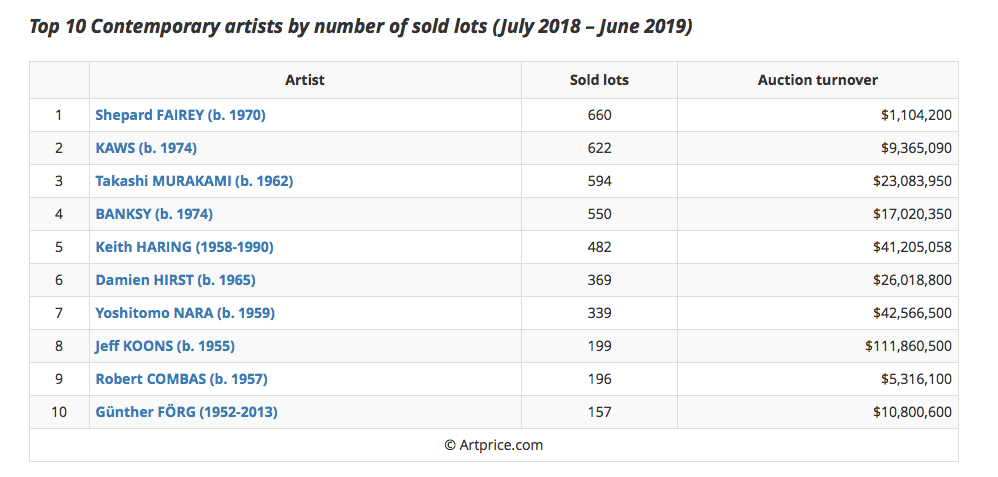Open Takashi MURAKAMI artist page

click(x=194, y=181)
